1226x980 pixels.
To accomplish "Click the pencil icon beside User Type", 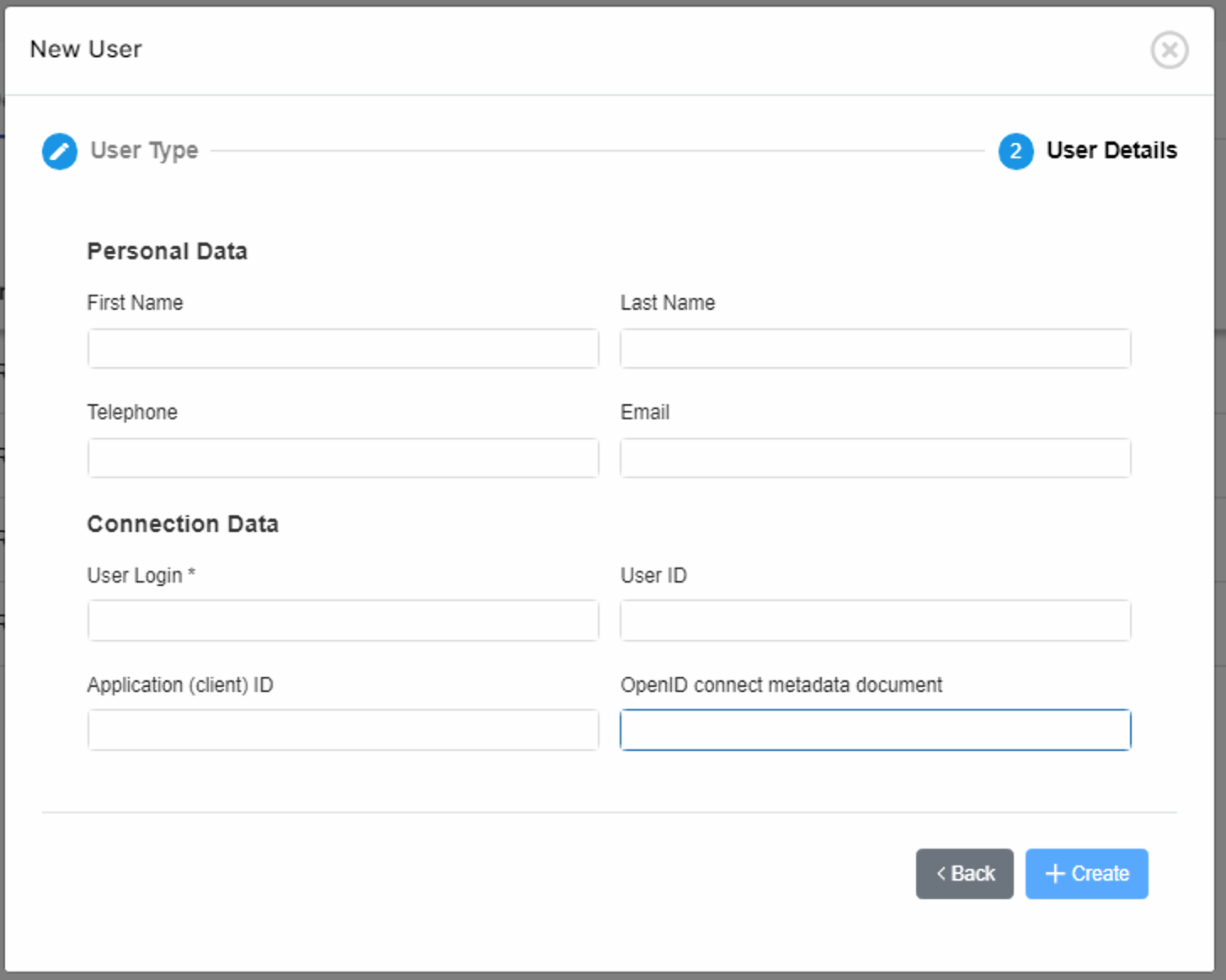I will [60, 152].
